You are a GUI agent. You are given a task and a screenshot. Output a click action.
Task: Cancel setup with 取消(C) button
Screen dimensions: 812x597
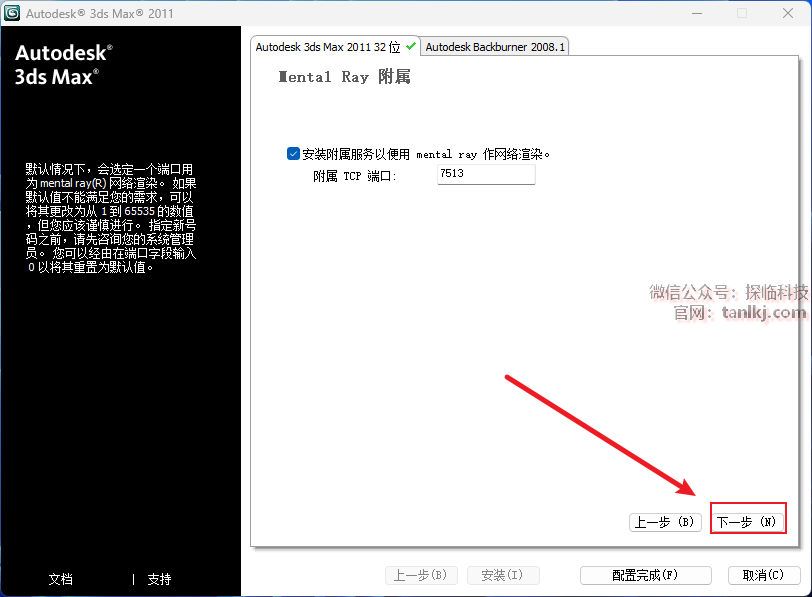pos(763,575)
